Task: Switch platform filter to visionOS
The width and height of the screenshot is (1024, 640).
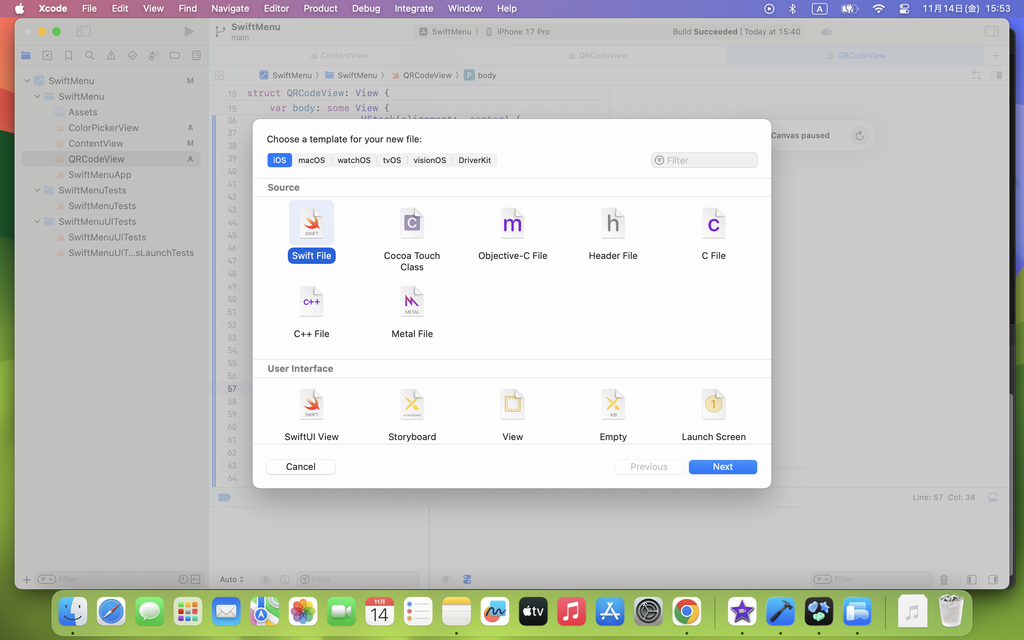Action: [430, 160]
